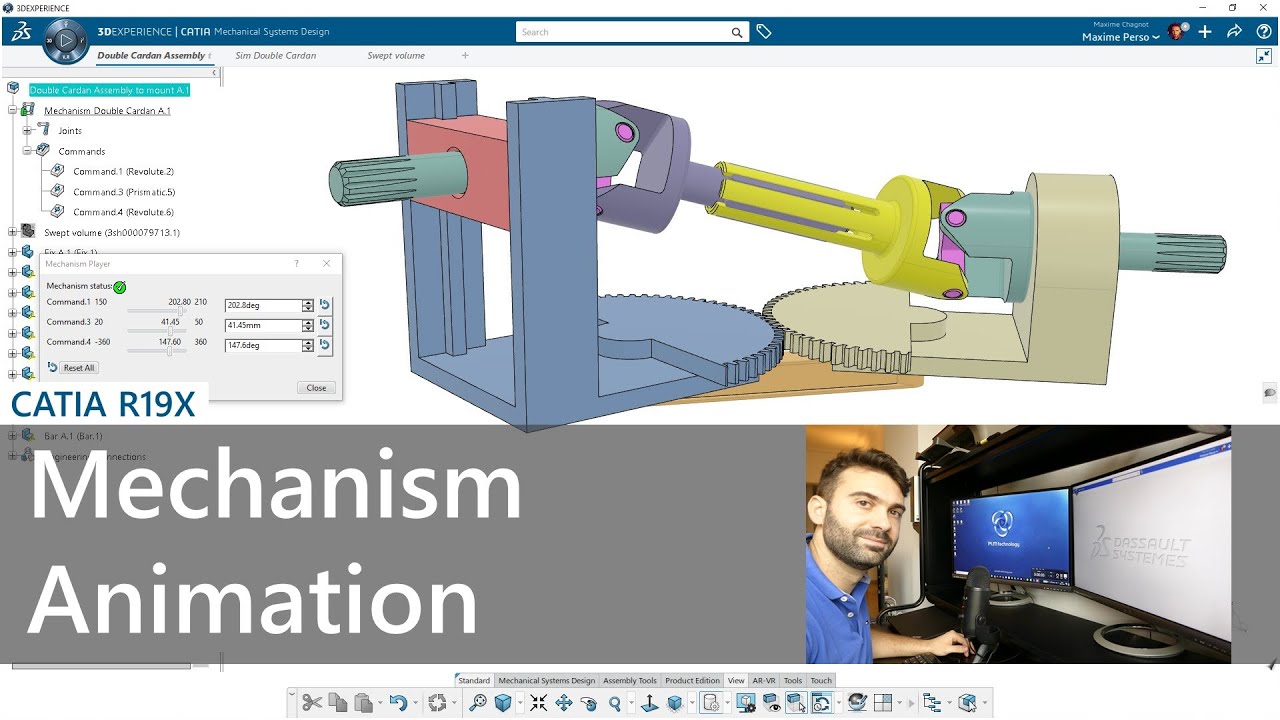Open the Paste options dropdown arrow

point(380,703)
